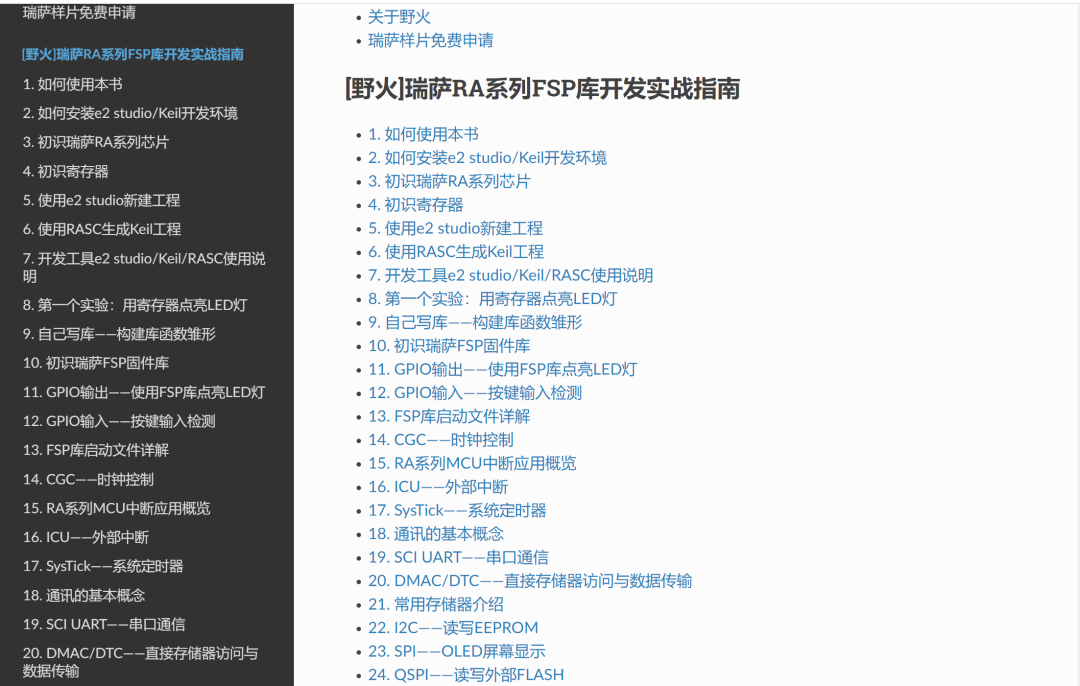This screenshot has width=1080, height=686.
Task: Click main link 16. ICU——外部中断
Action: tap(438, 486)
